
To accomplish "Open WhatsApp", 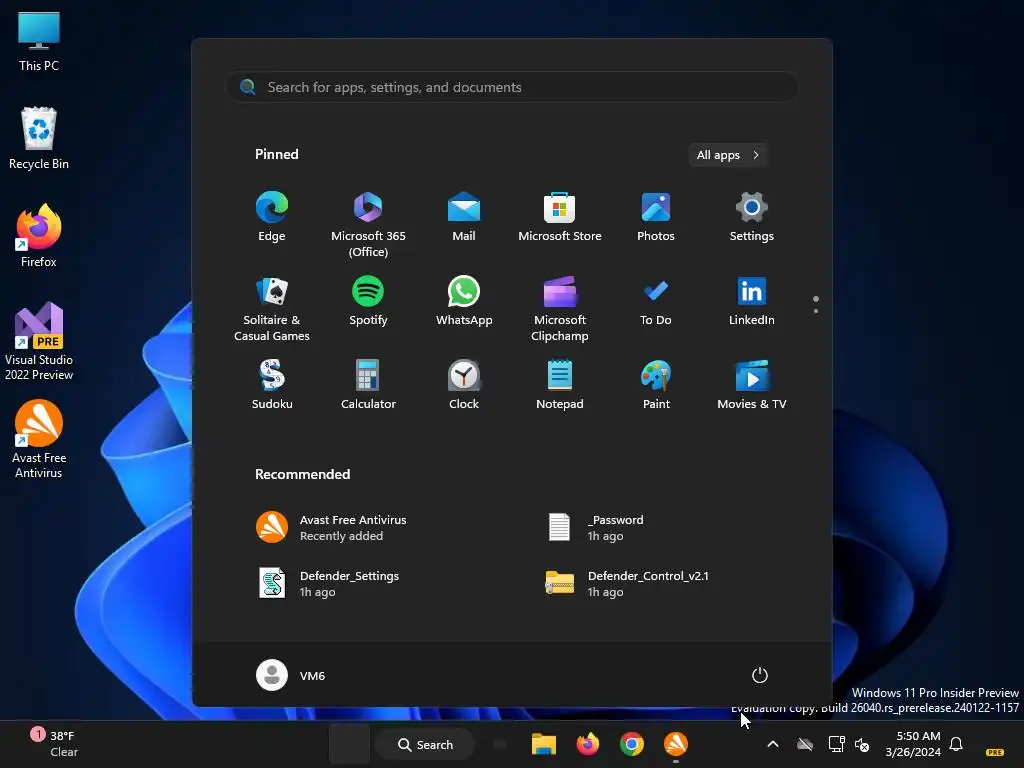I will pyautogui.click(x=464, y=301).
